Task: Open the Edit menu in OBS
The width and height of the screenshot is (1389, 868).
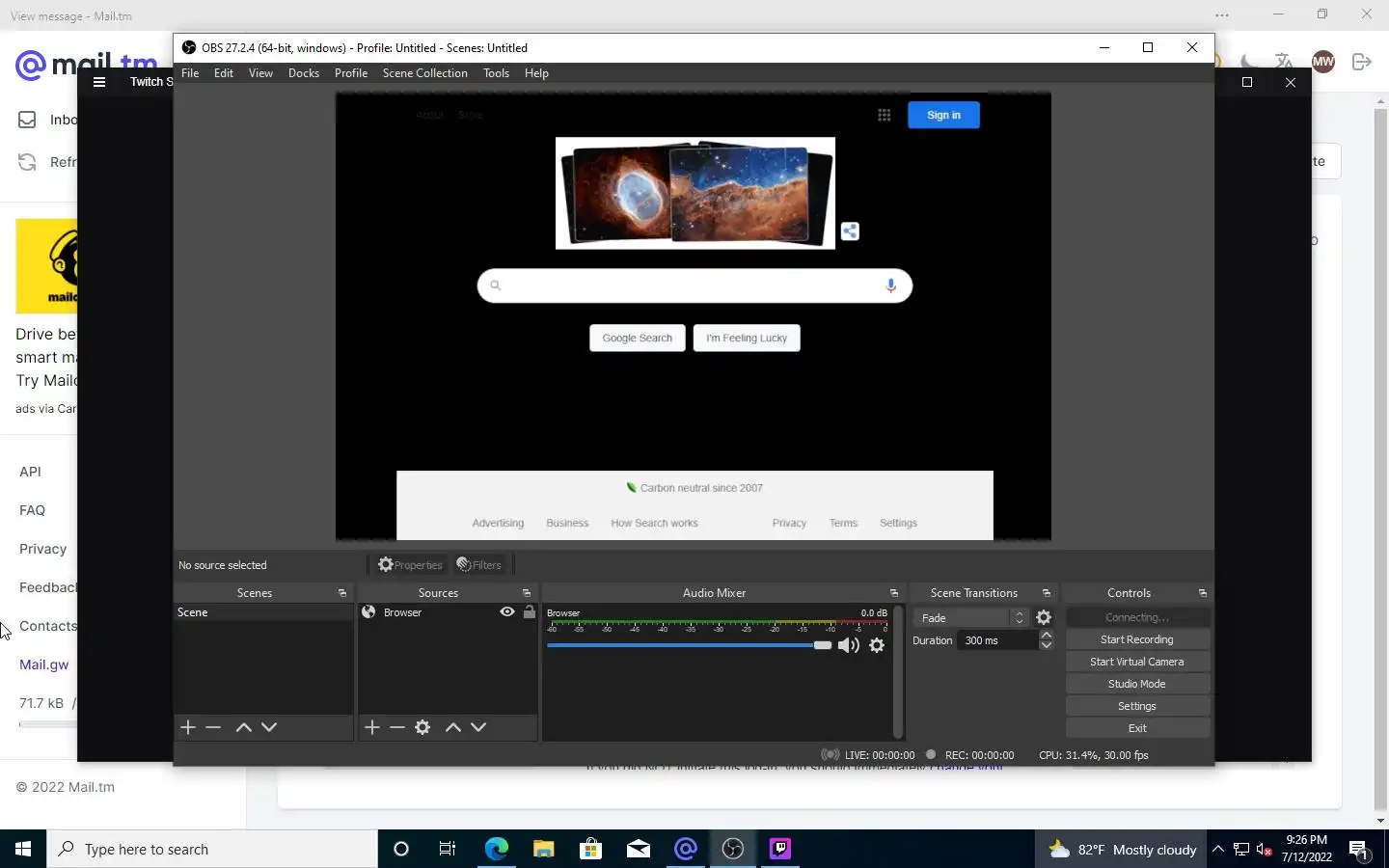Action: click(224, 73)
